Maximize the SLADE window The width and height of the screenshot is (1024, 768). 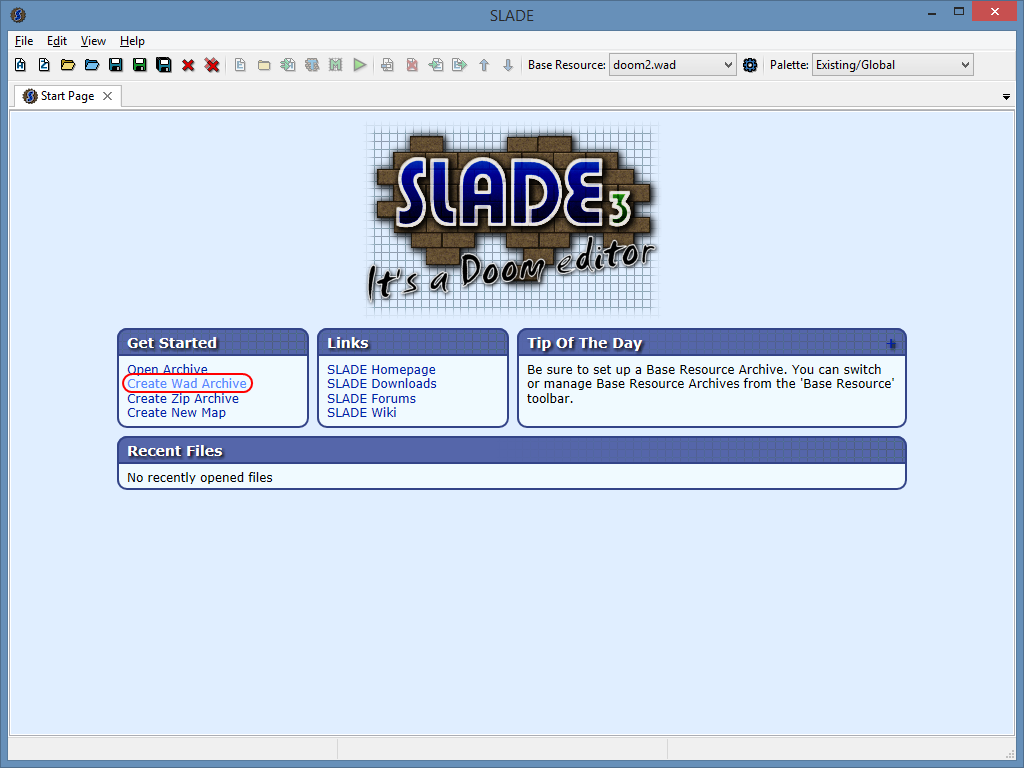click(959, 12)
